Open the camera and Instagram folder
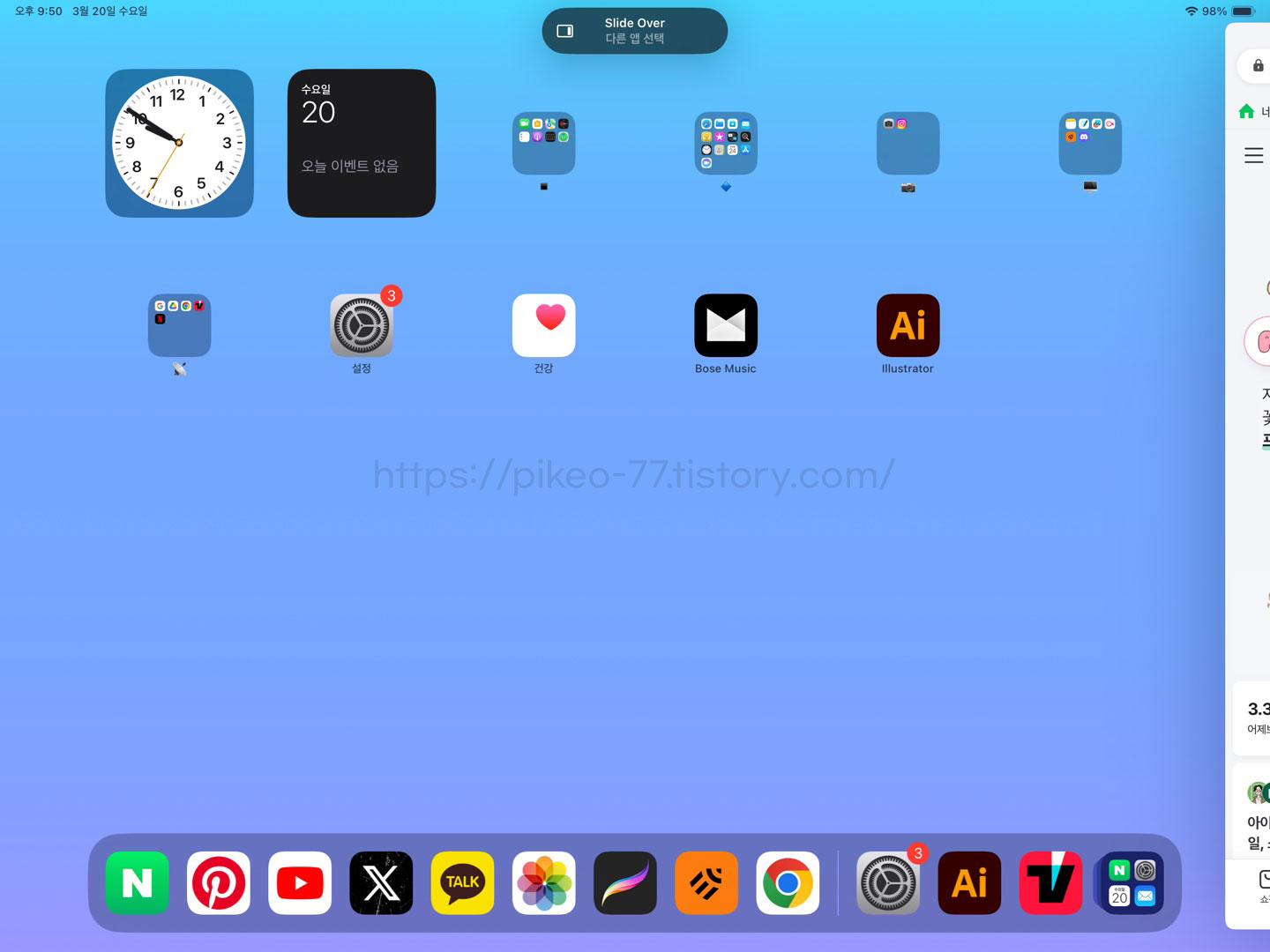This screenshot has width=1270, height=952. [x=908, y=143]
